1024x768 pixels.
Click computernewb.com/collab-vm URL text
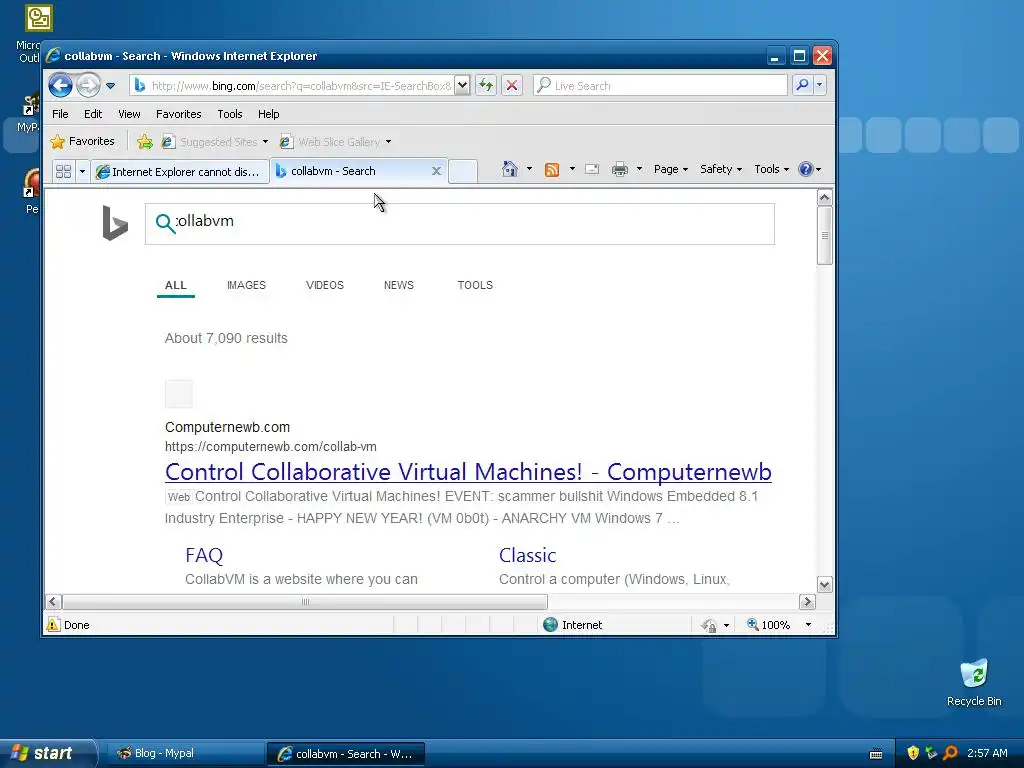pos(270,447)
